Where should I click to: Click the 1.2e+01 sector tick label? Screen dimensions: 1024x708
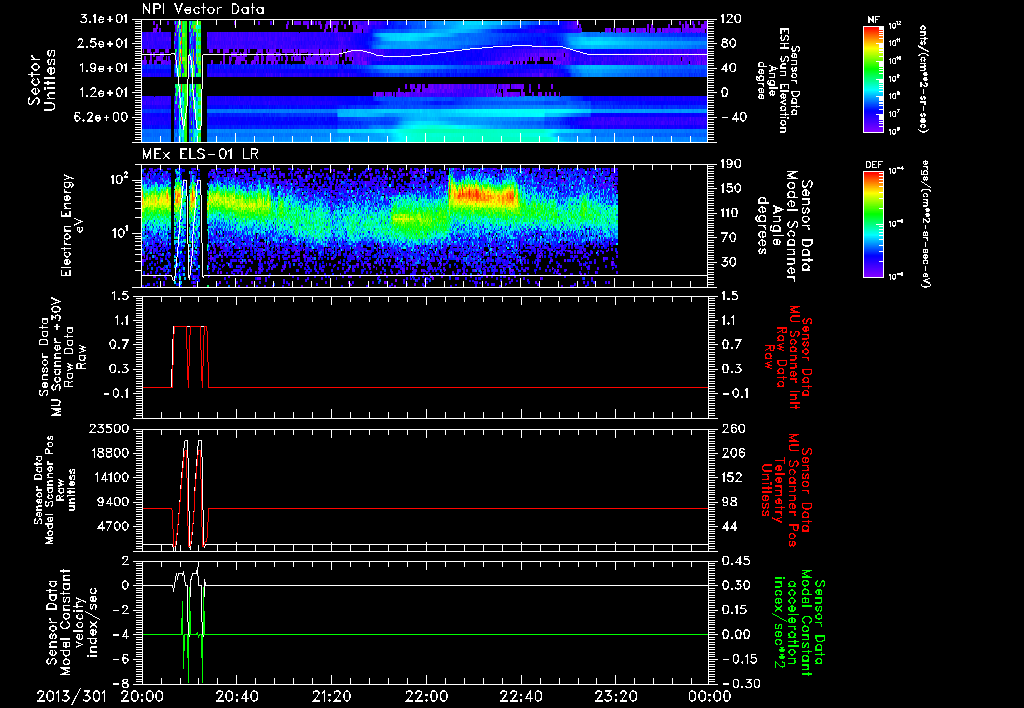point(105,93)
